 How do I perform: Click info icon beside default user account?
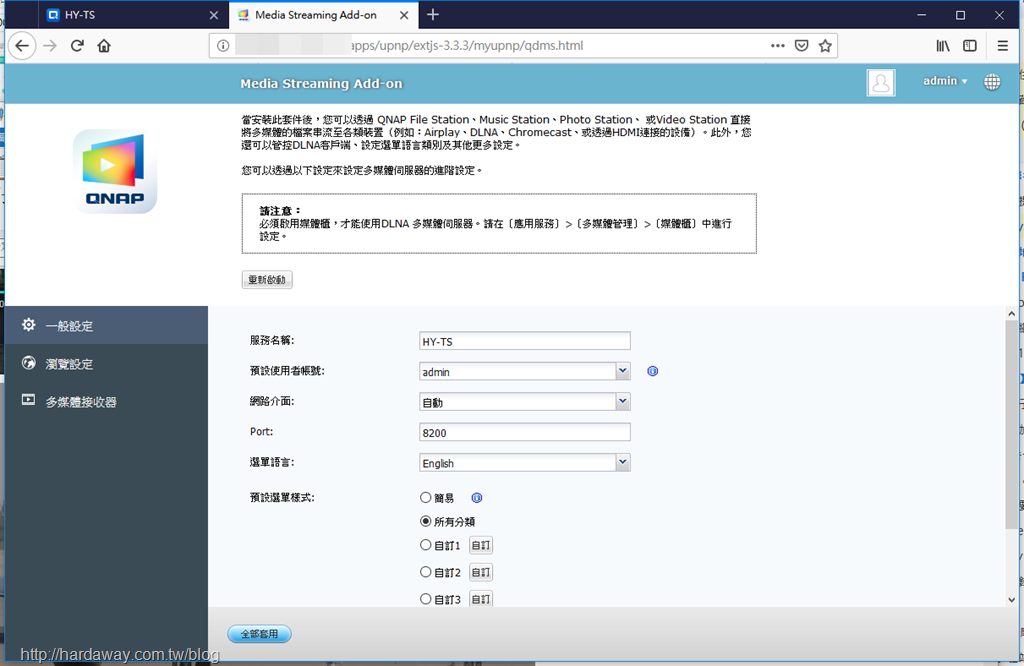pos(652,371)
